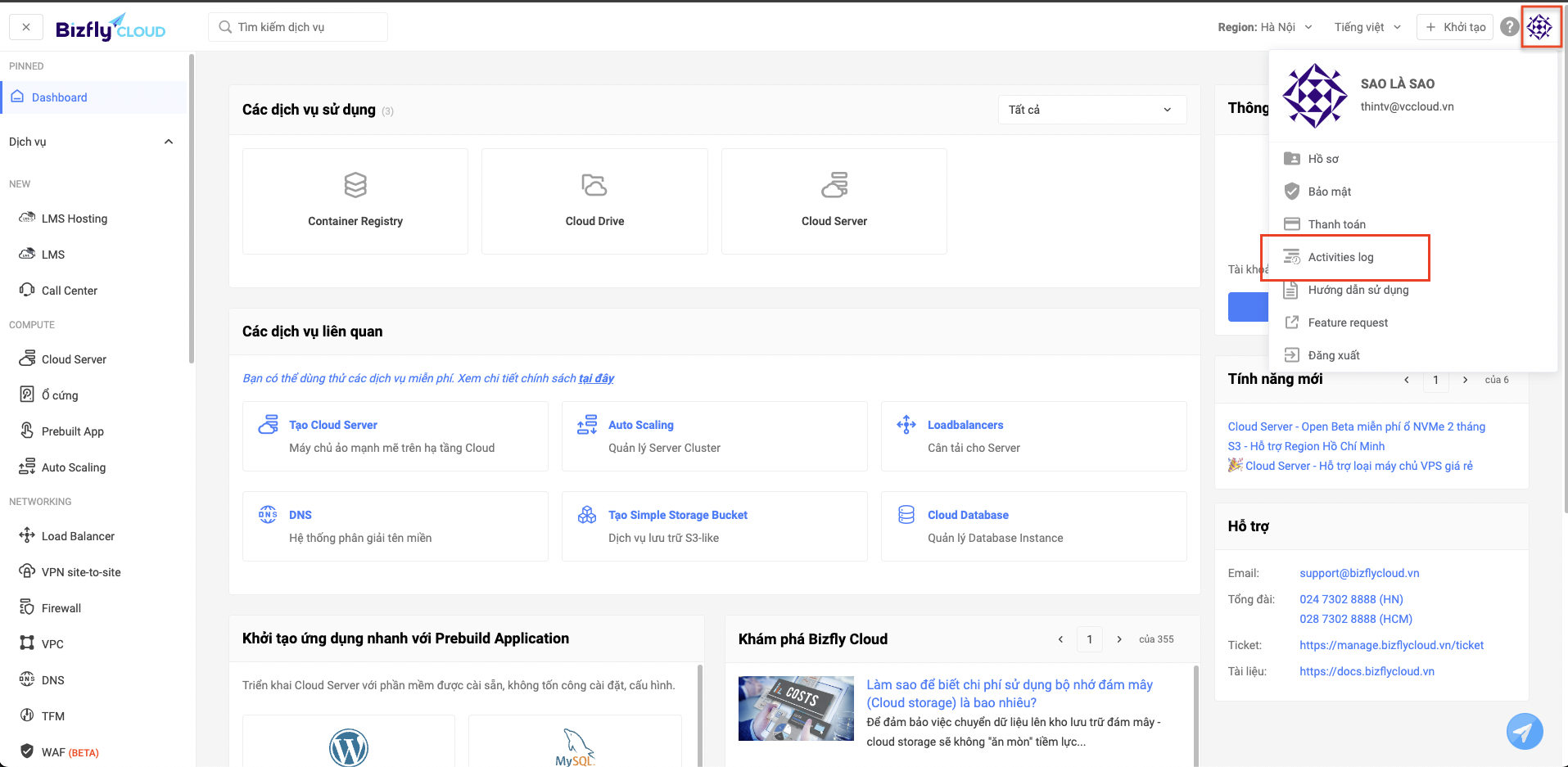
Task: Click the user avatar icon in header
Action: coord(1539,27)
